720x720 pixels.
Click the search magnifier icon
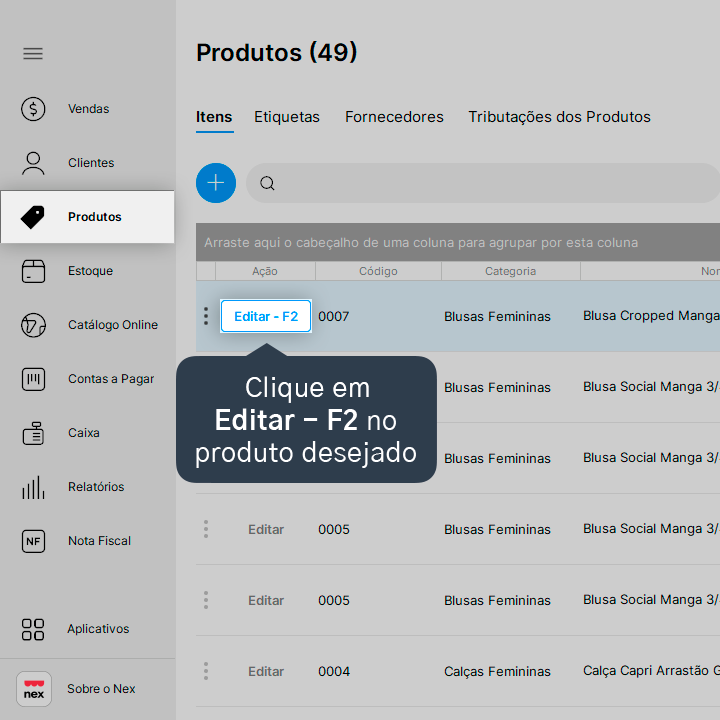pos(267,183)
